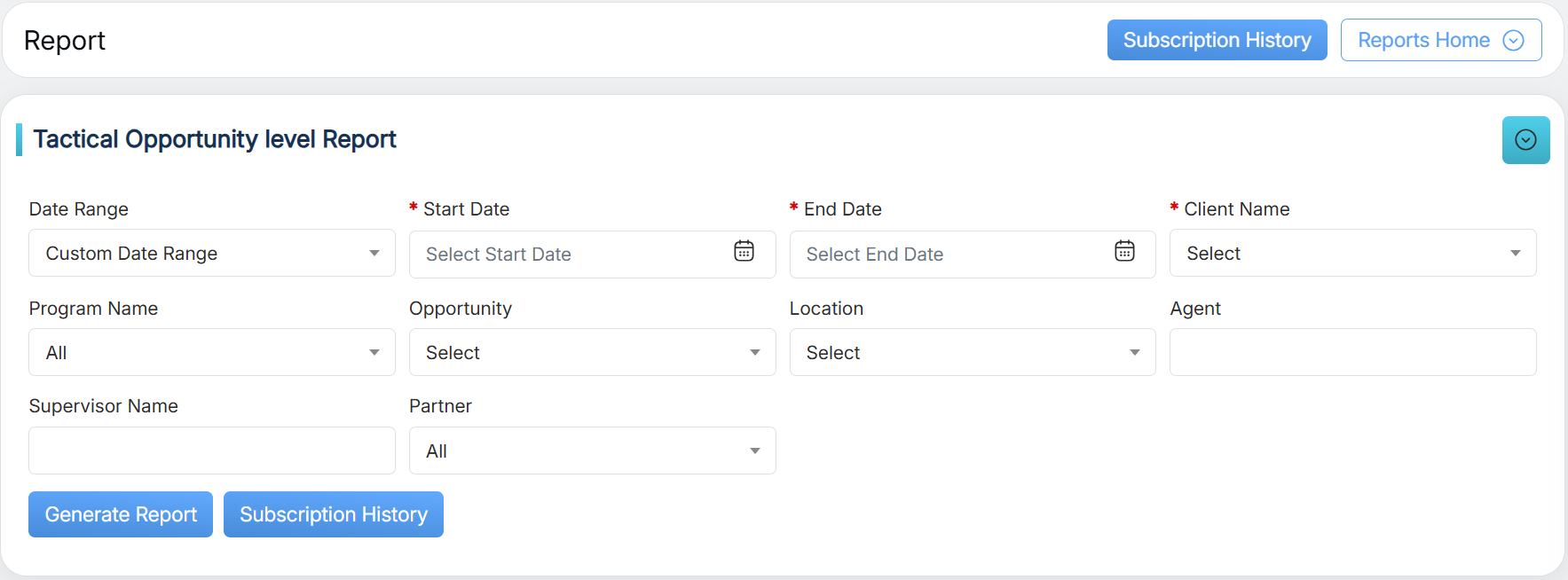The width and height of the screenshot is (1568, 580).
Task: Focus the Select End Date field
Action: pyautogui.click(x=949, y=255)
